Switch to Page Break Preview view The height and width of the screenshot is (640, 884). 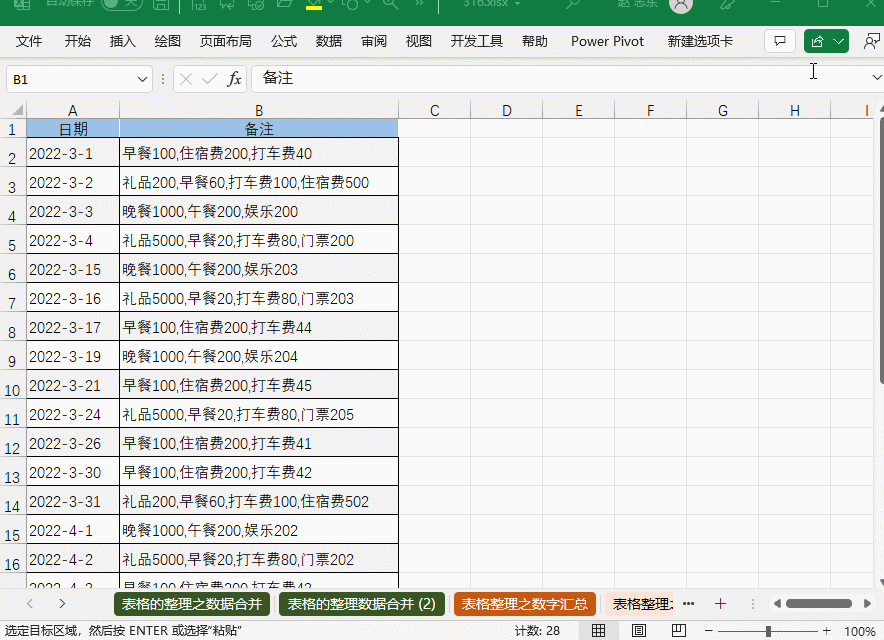(x=678, y=631)
